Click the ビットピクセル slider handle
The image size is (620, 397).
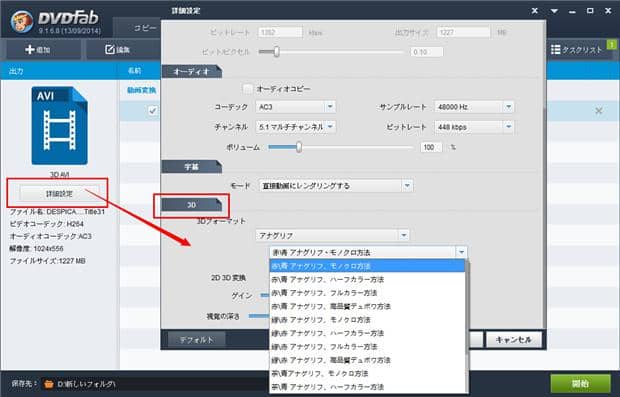[x=276, y=51]
